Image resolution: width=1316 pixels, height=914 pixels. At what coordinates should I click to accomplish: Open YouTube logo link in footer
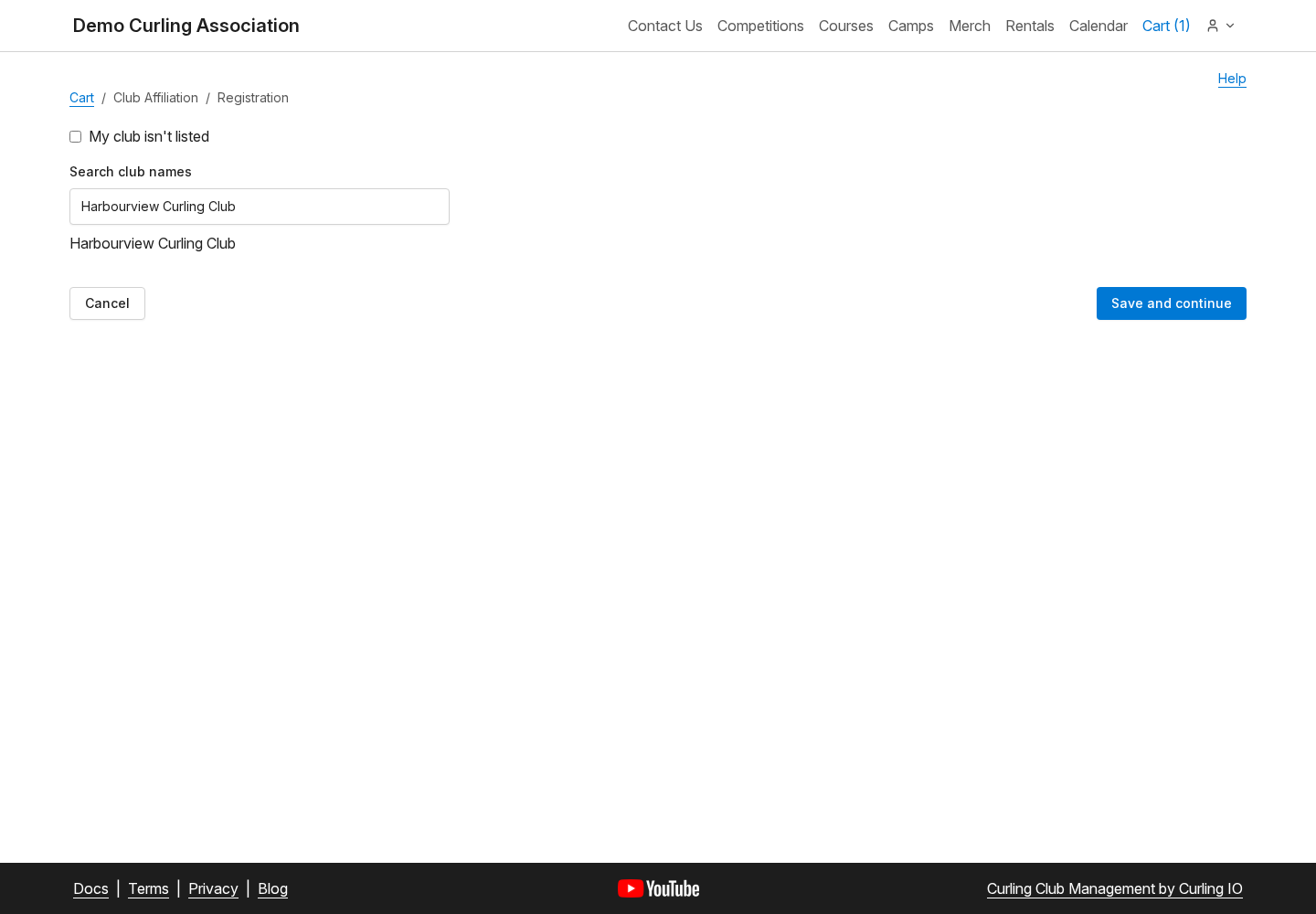coord(658,888)
